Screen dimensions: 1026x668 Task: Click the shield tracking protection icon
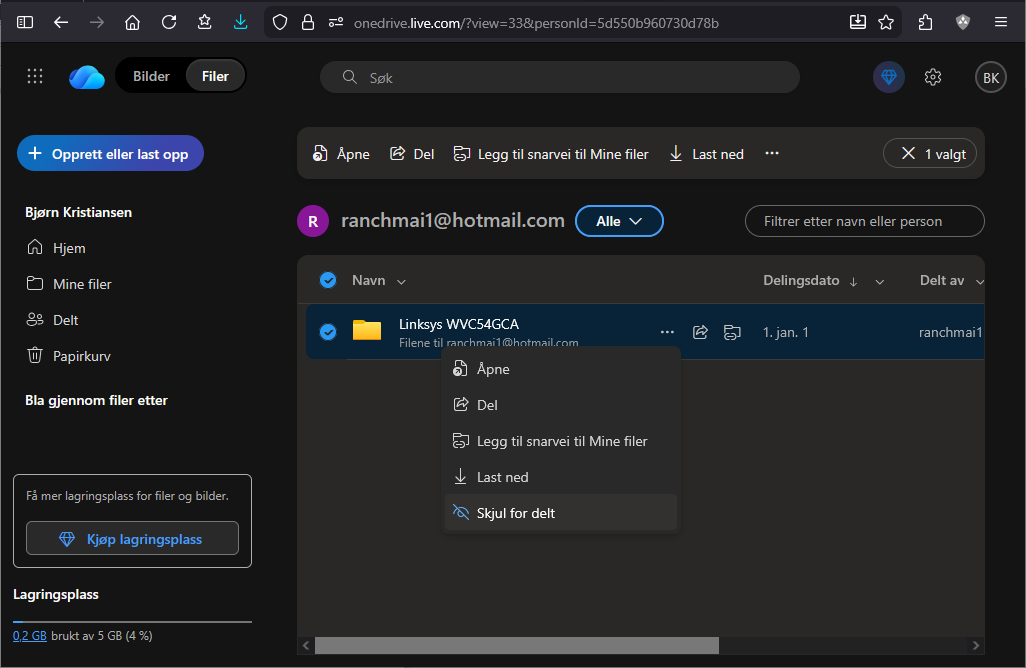click(x=280, y=22)
